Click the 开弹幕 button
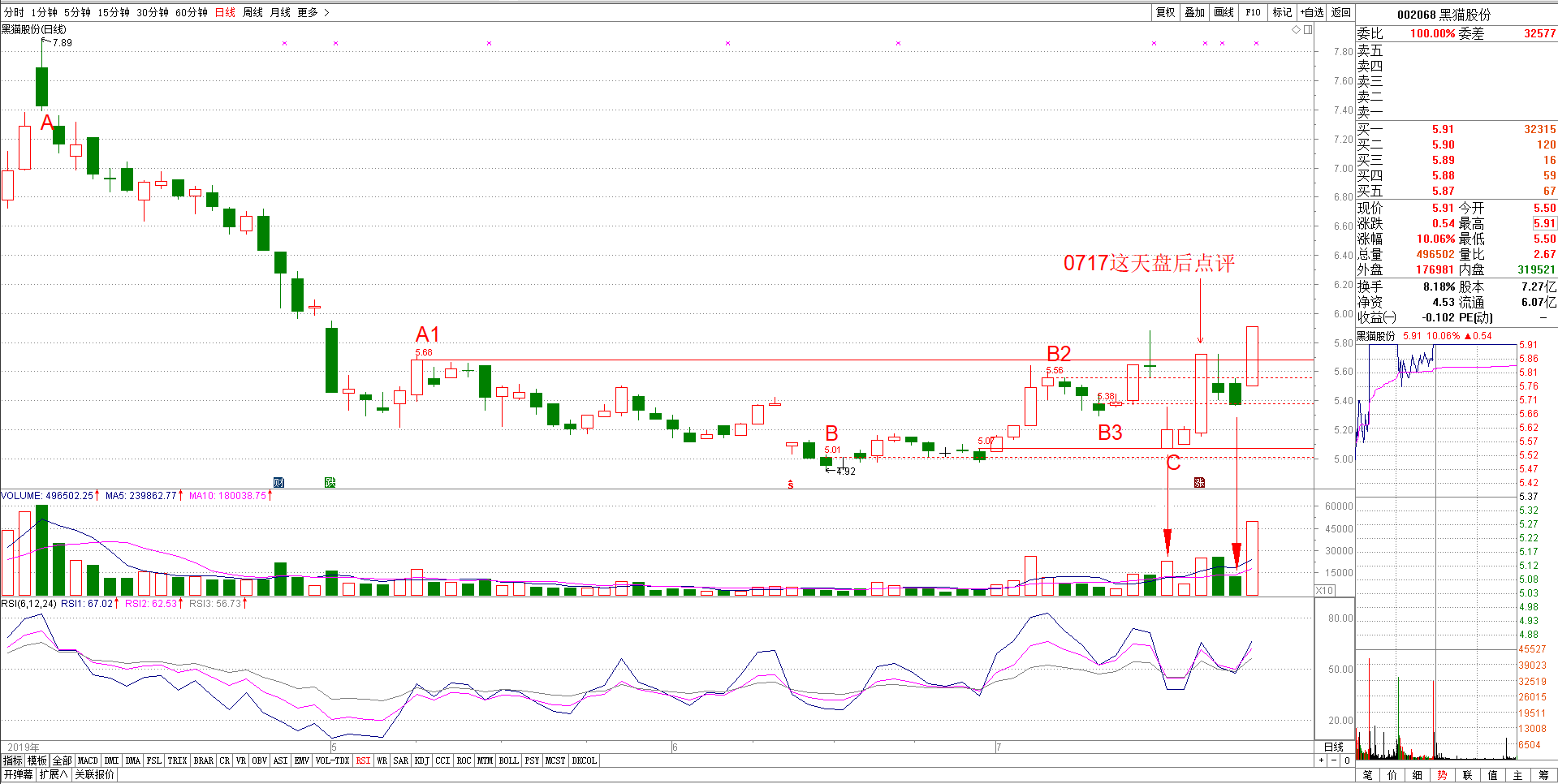Viewport: 1558px width, 784px height. click(18, 774)
